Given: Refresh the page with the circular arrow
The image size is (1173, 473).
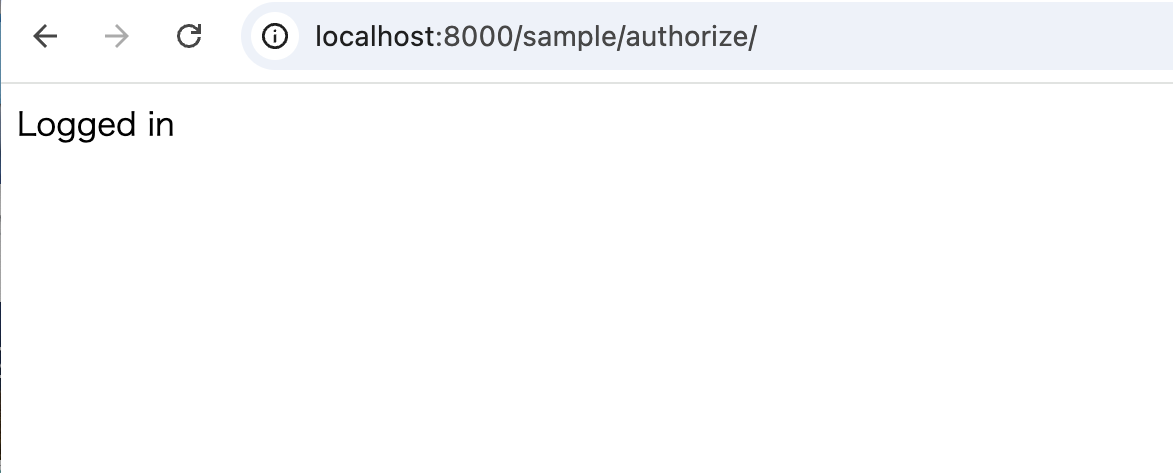Looking at the screenshot, I should (189, 36).
